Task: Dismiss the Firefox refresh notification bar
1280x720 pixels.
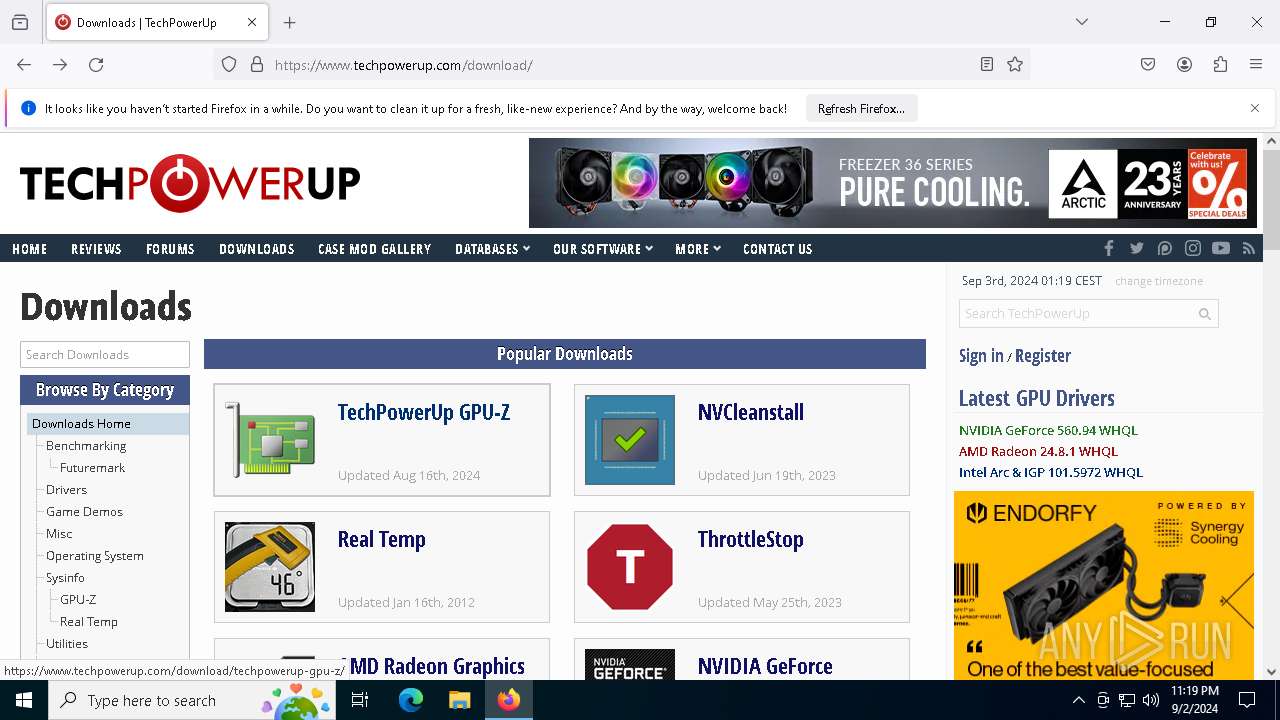Action: [1255, 108]
